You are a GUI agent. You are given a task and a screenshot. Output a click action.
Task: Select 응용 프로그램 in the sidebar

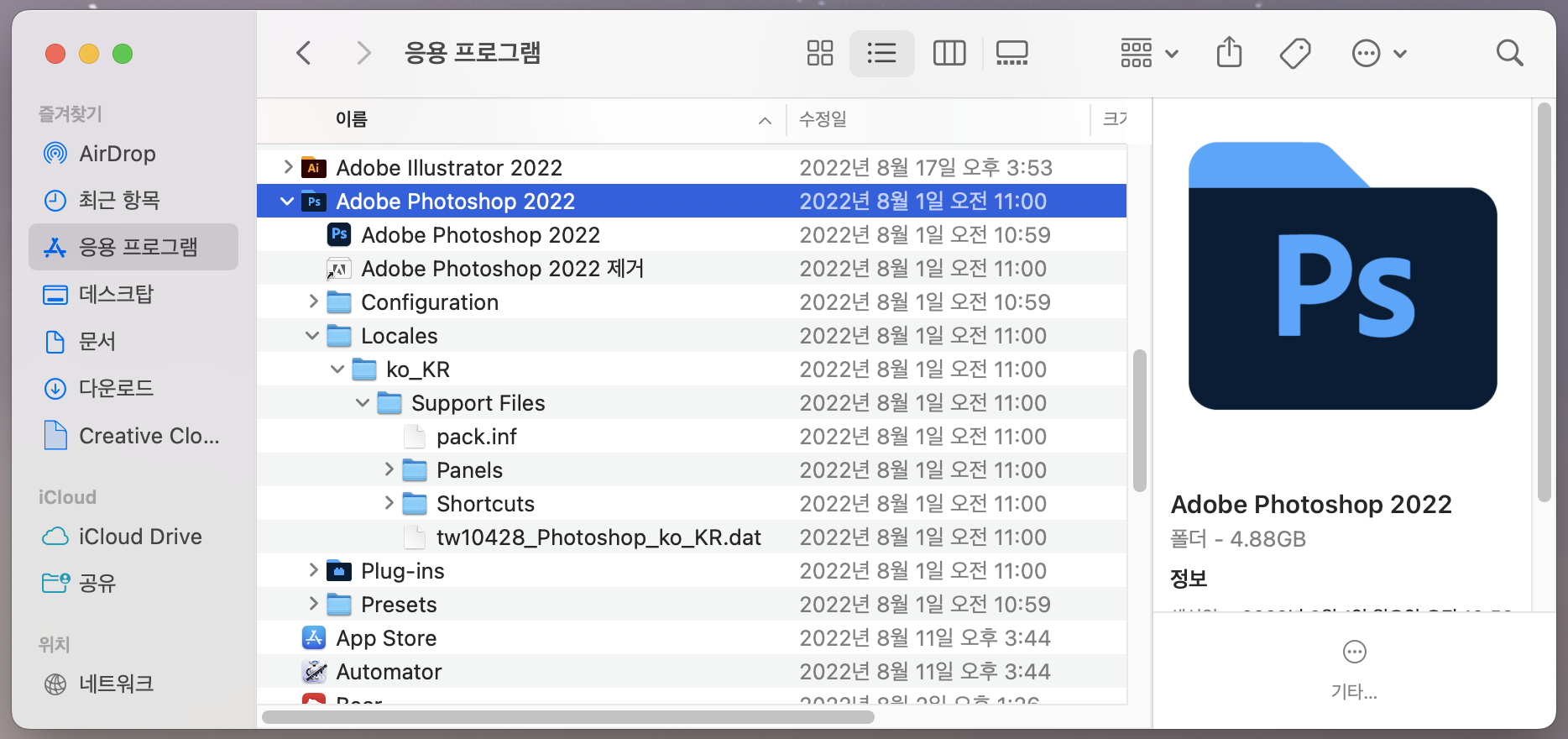tap(134, 247)
